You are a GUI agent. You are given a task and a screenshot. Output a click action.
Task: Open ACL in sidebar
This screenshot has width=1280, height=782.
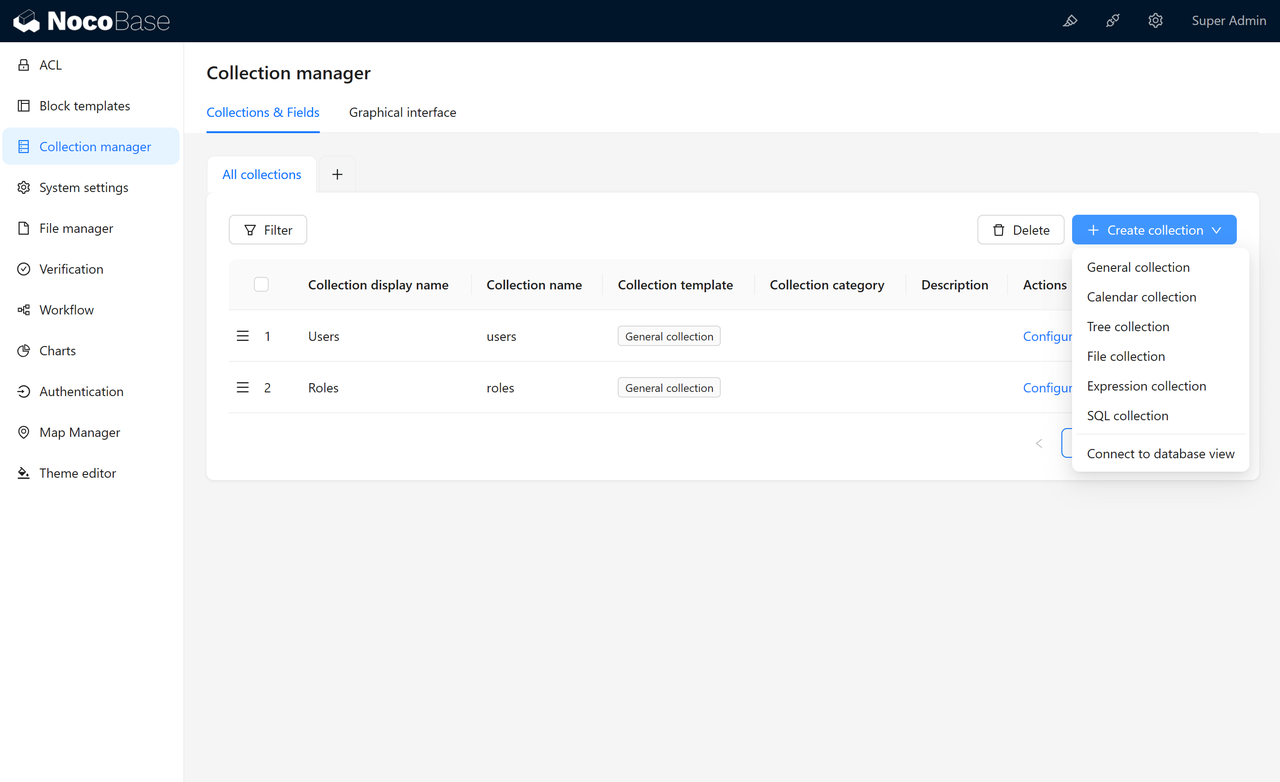coord(91,65)
